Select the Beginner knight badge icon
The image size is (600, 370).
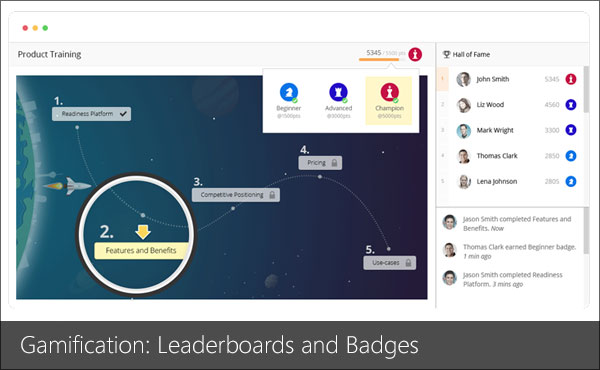(289, 92)
